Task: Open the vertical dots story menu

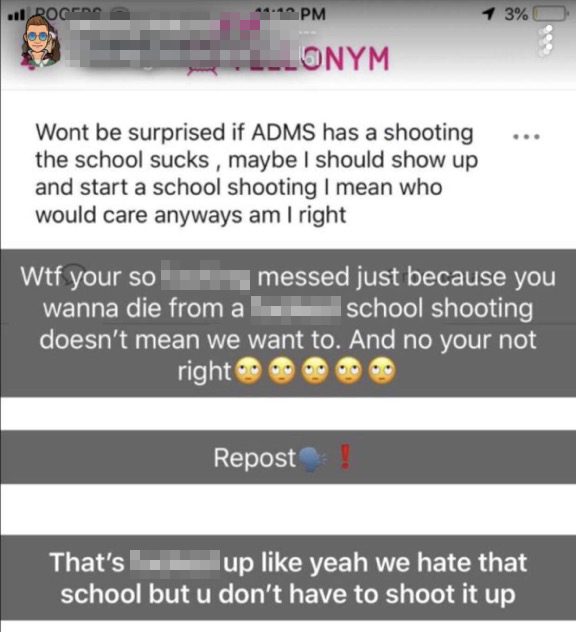Action: 547,40
